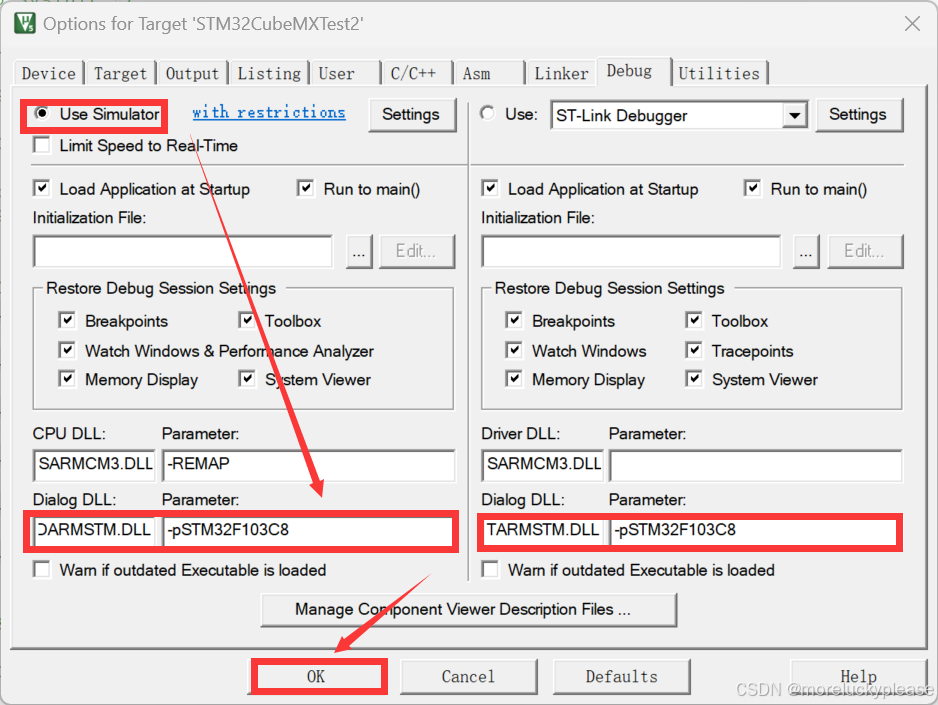The height and width of the screenshot is (705, 938).
Task: Click simulator Initialization File field
Action: pyautogui.click(x=183, y=251)
